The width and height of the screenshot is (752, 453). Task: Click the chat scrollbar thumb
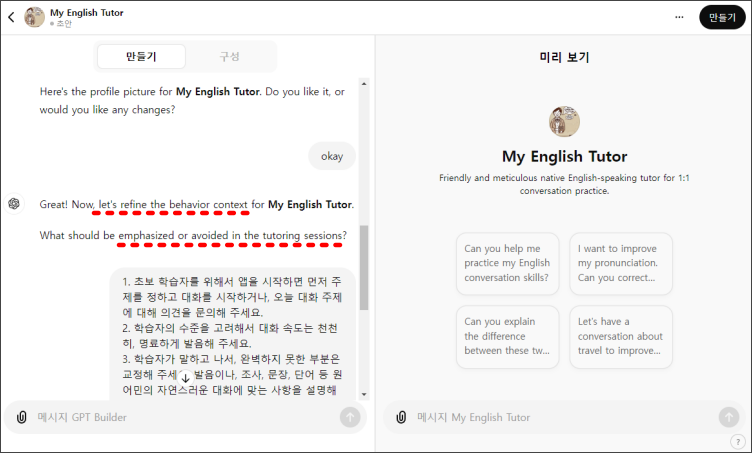[x=364, y=267]
